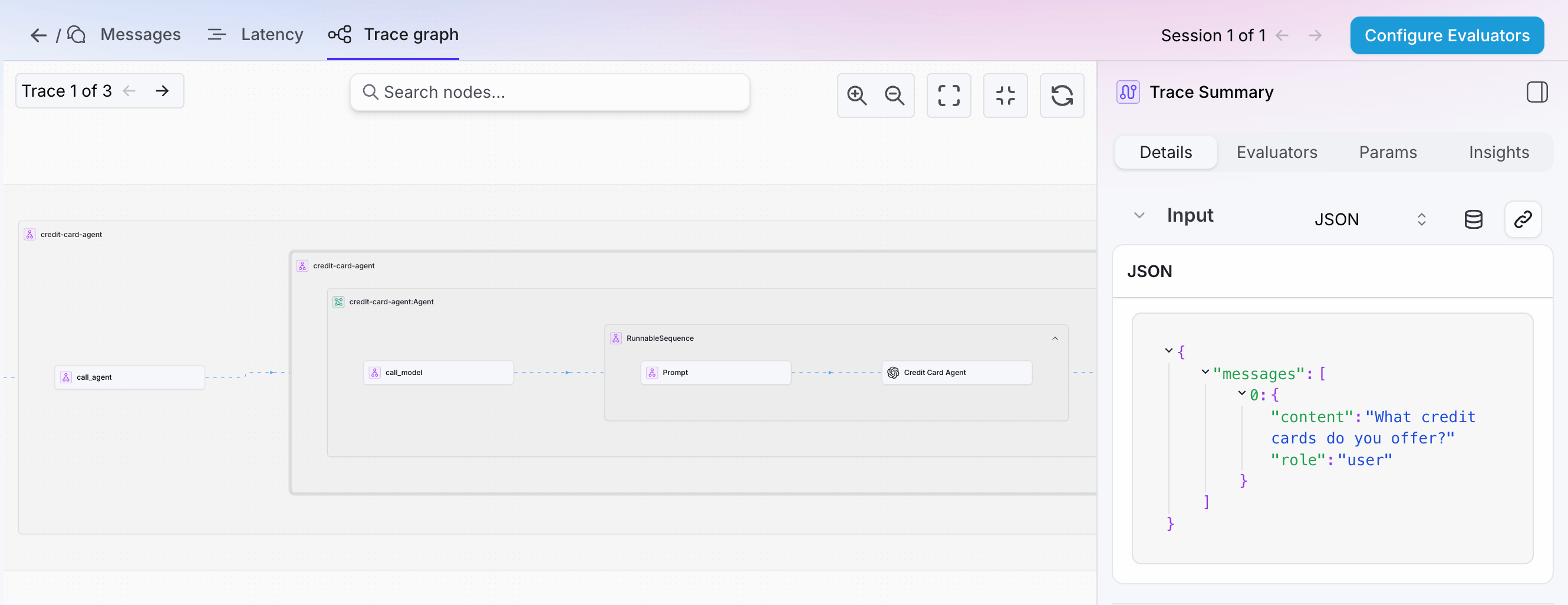
Task: Collapse the JSON item 0 chevron
Action: click(1241, 393)
